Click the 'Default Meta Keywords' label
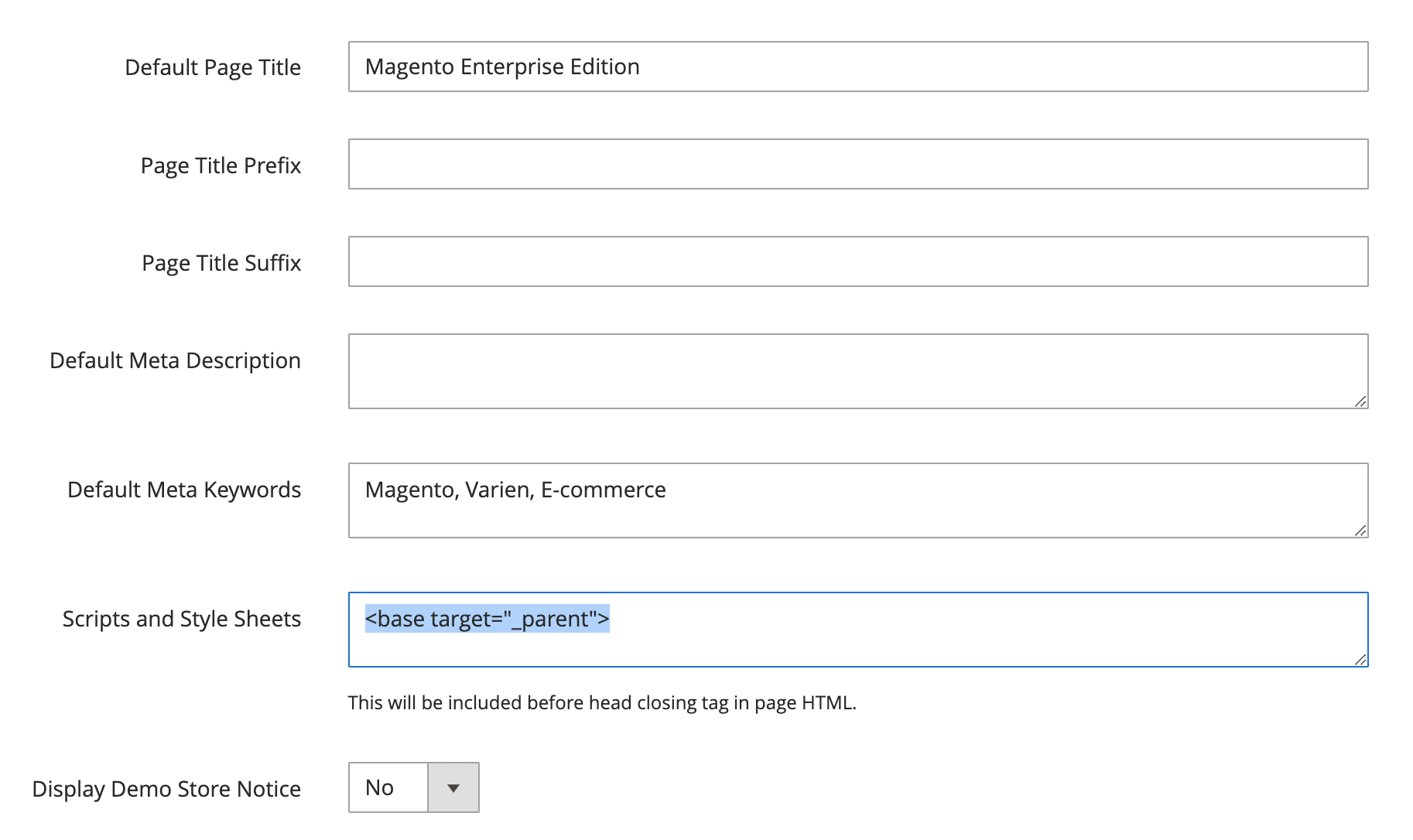The height and width of the screenshot is (840, 1413). 184,490
